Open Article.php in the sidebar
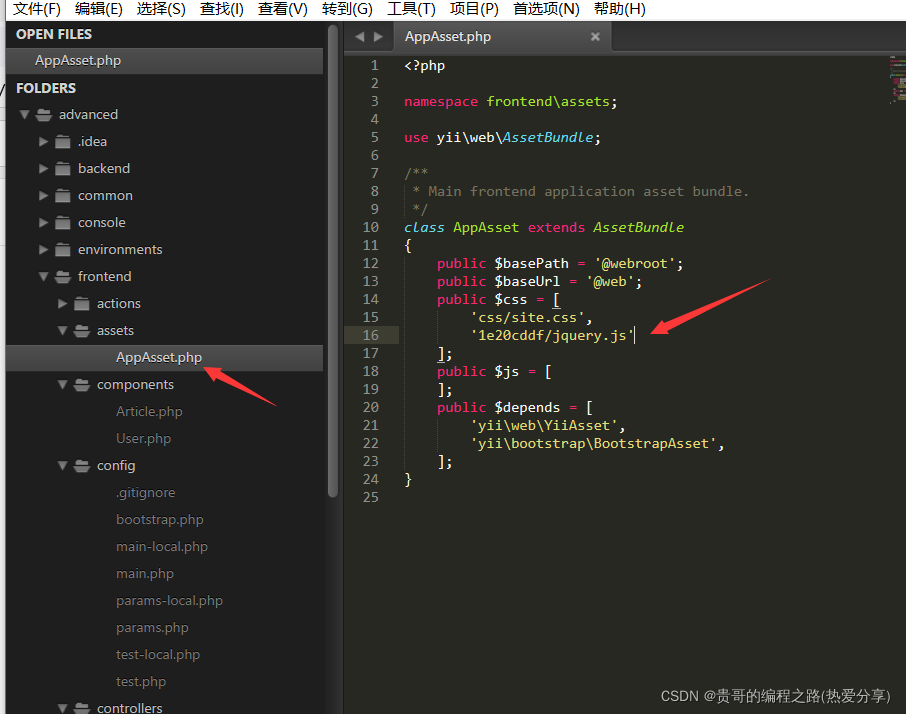The height and width of the screenshot is (714, 906). 149,411
